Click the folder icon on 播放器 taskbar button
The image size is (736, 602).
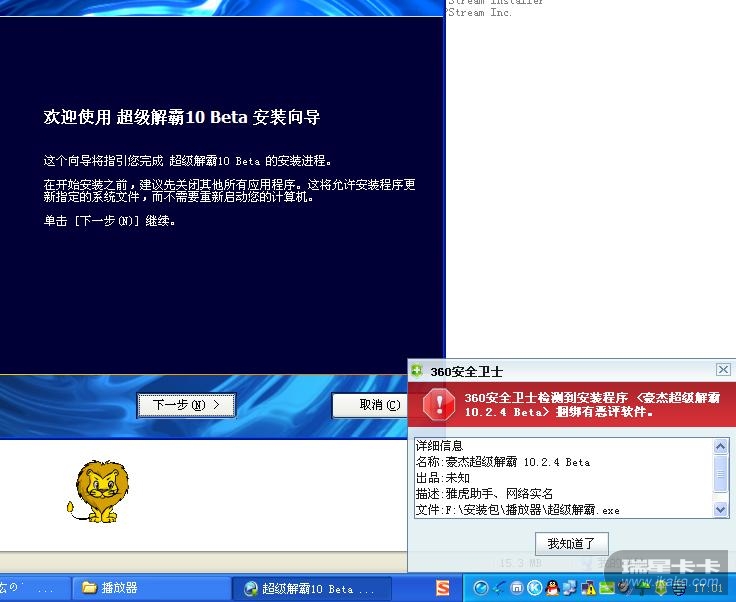[89, 587]
